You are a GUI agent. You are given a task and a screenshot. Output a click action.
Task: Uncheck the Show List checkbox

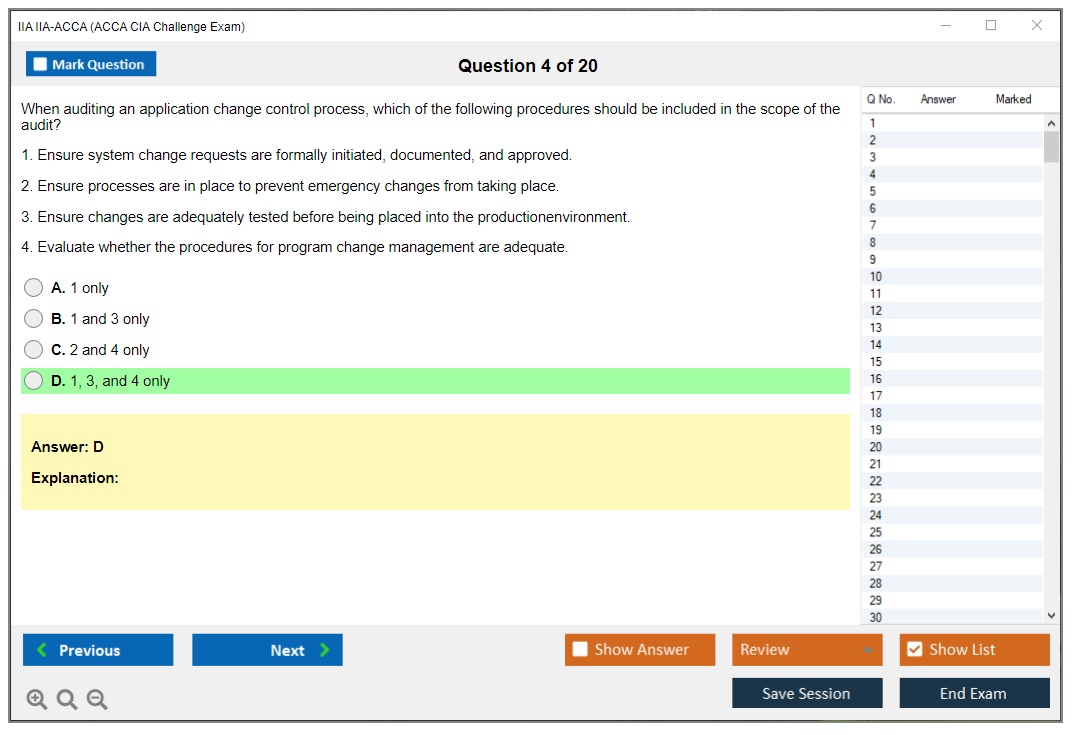coord(914,650)
